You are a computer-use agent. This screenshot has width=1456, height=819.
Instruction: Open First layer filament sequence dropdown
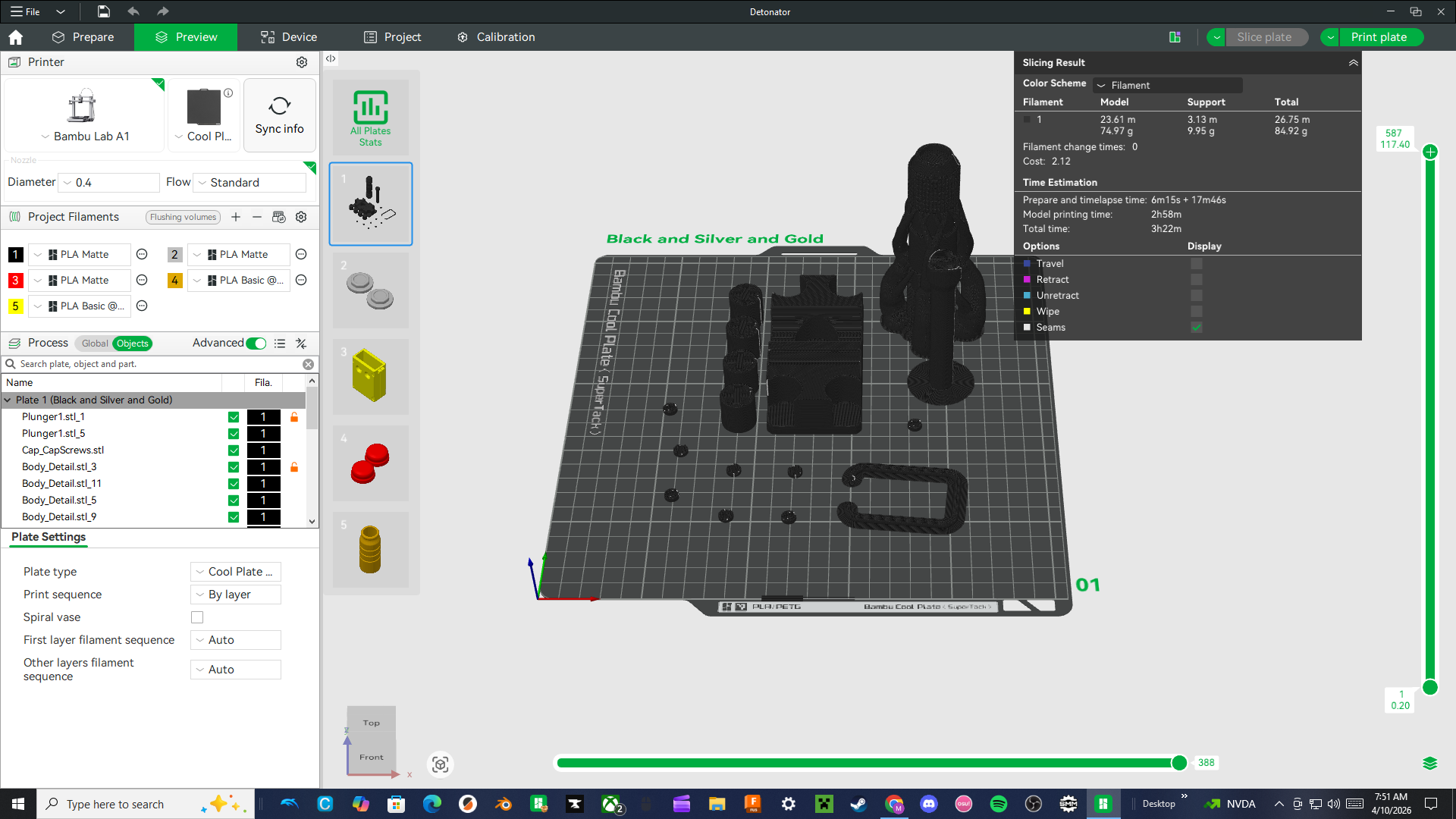[236, 640]
